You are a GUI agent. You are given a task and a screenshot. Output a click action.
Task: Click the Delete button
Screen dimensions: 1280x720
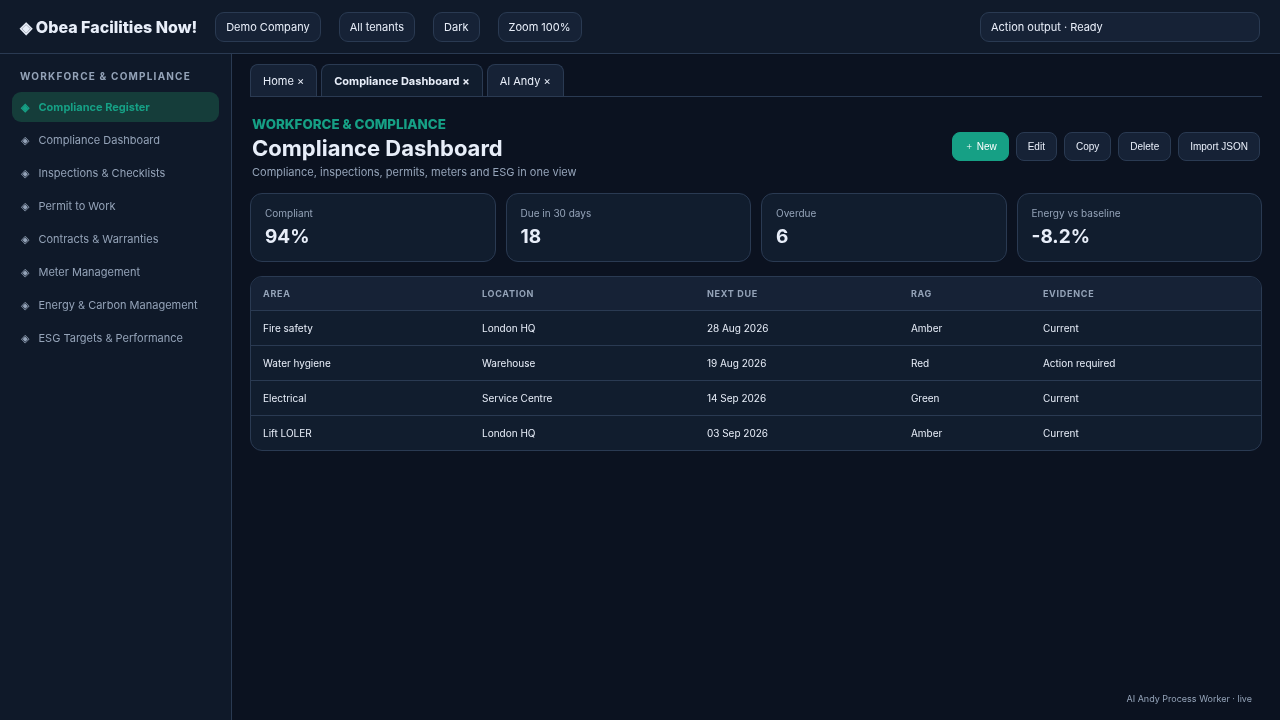click(1144, 146)
